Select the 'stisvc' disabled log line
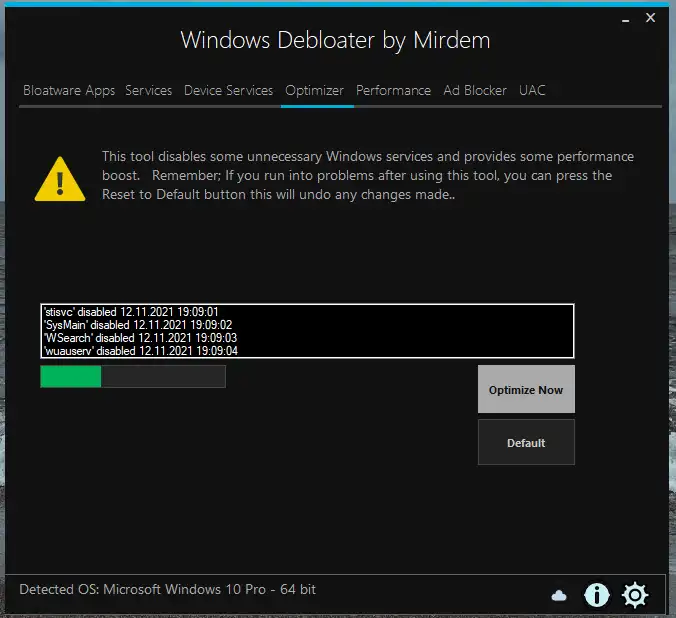676x618 pixels. click(131, 312)
